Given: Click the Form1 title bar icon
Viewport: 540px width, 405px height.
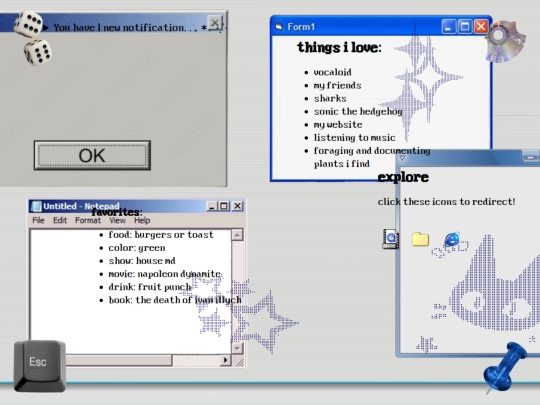Looking at the screenshot, I should [x=279, y=27].
